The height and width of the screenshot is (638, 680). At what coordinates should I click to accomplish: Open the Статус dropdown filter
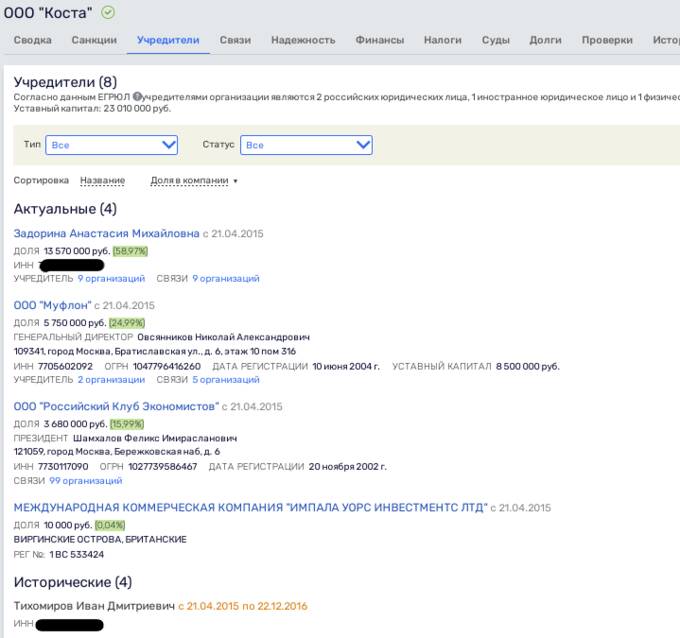pos(306,145)
